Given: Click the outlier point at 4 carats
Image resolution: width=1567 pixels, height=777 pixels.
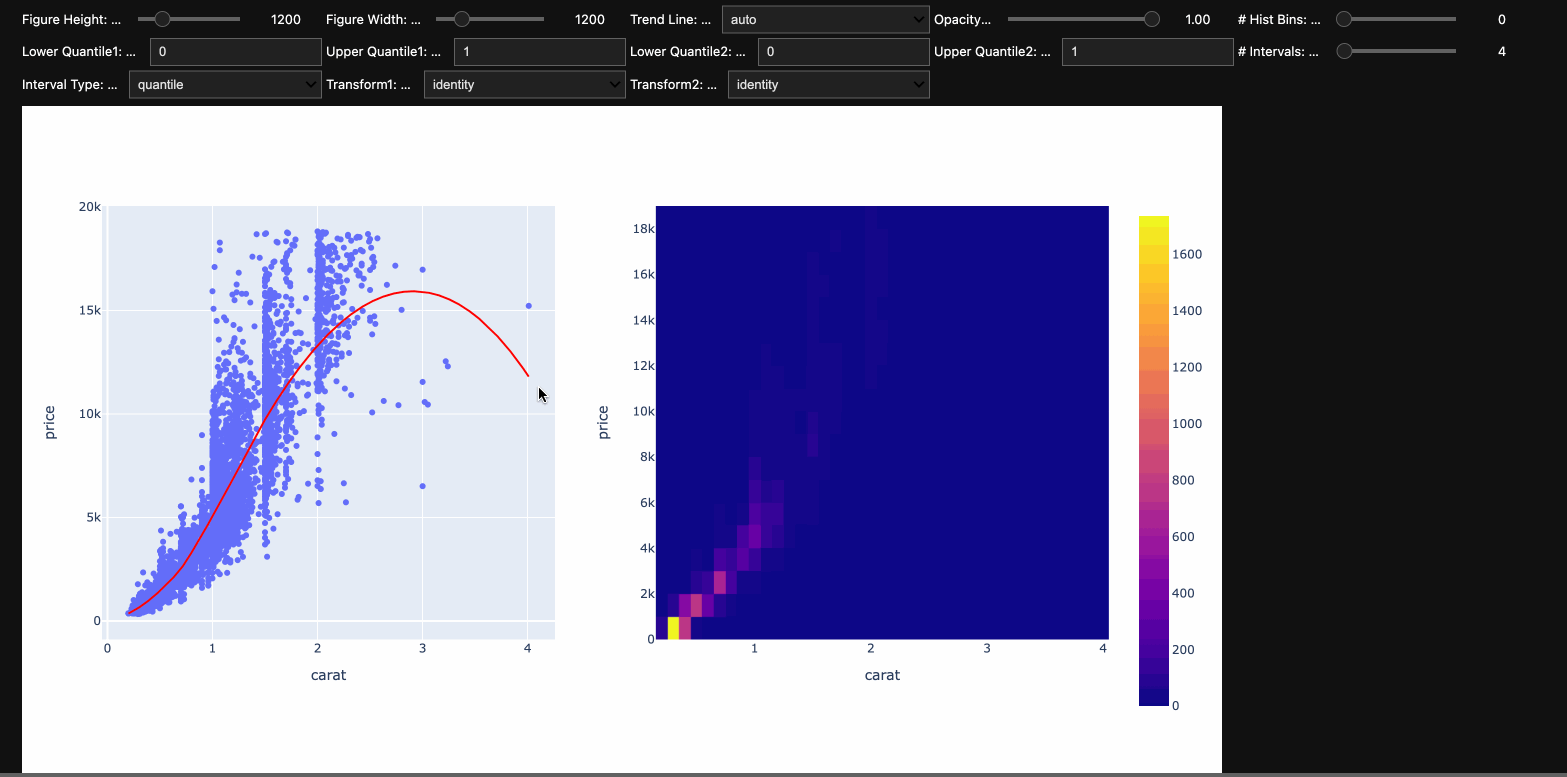Looking at the screenshot, I should coord(528,306).
